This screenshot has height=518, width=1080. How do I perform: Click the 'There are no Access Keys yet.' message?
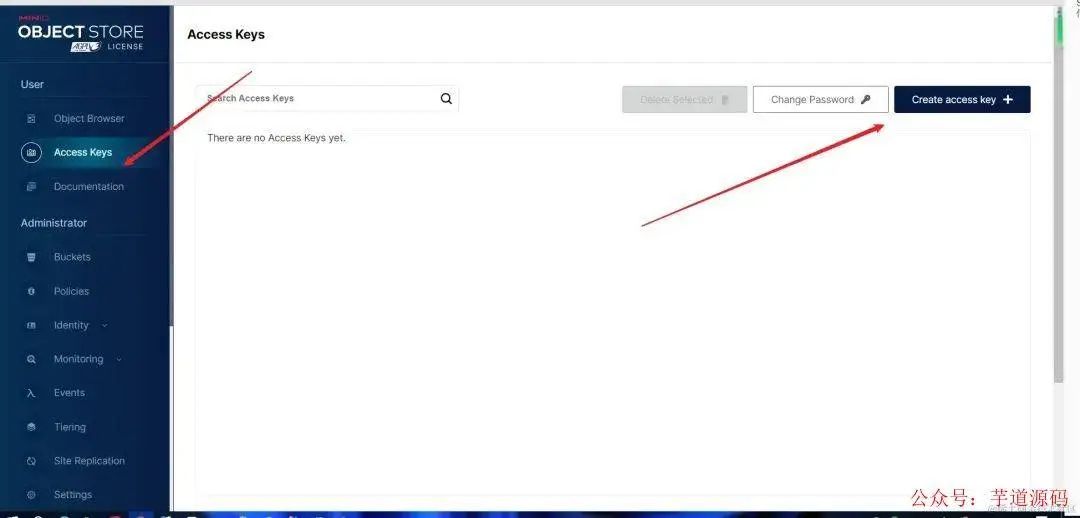(276, 138)
